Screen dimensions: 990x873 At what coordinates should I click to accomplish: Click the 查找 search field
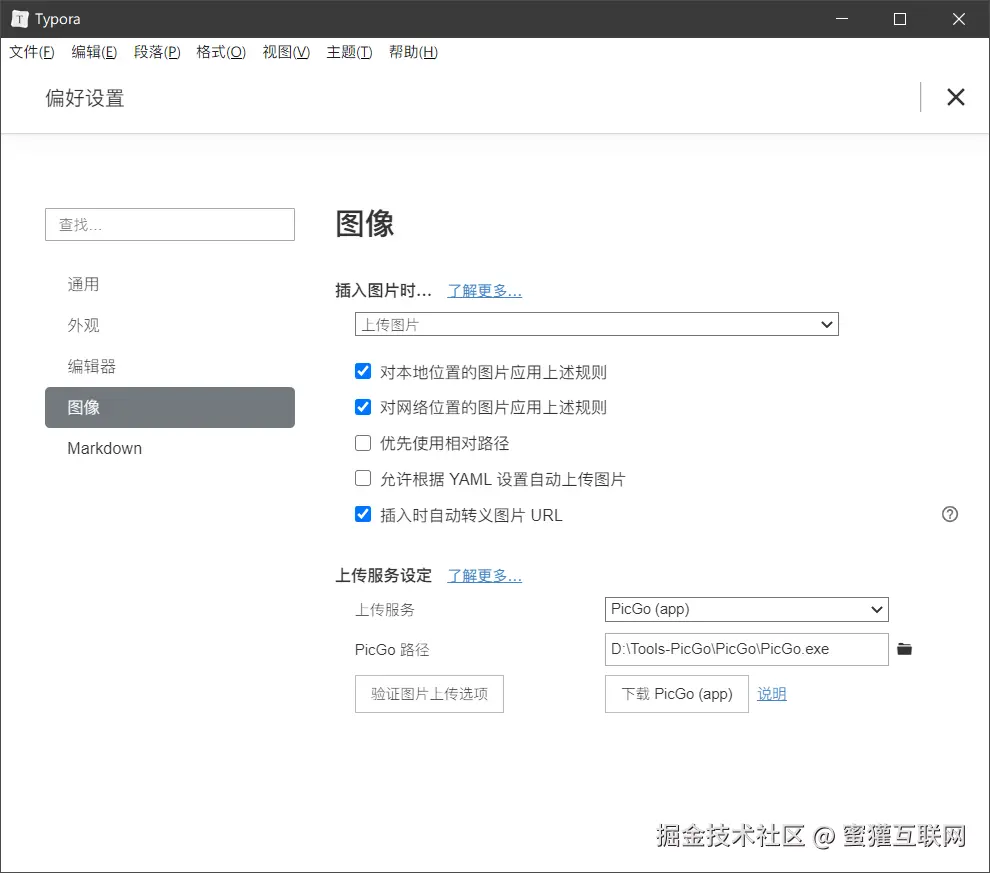coord(170,224)
